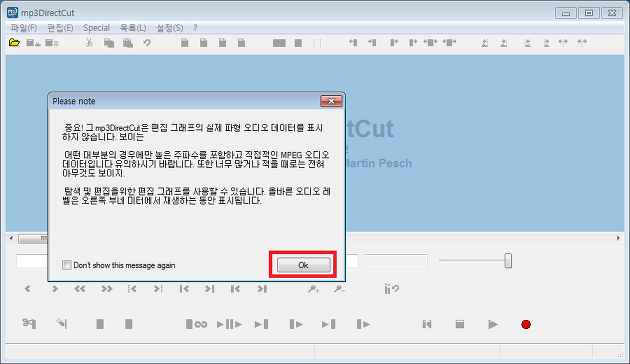Open the 설정(S) menu

170,28
